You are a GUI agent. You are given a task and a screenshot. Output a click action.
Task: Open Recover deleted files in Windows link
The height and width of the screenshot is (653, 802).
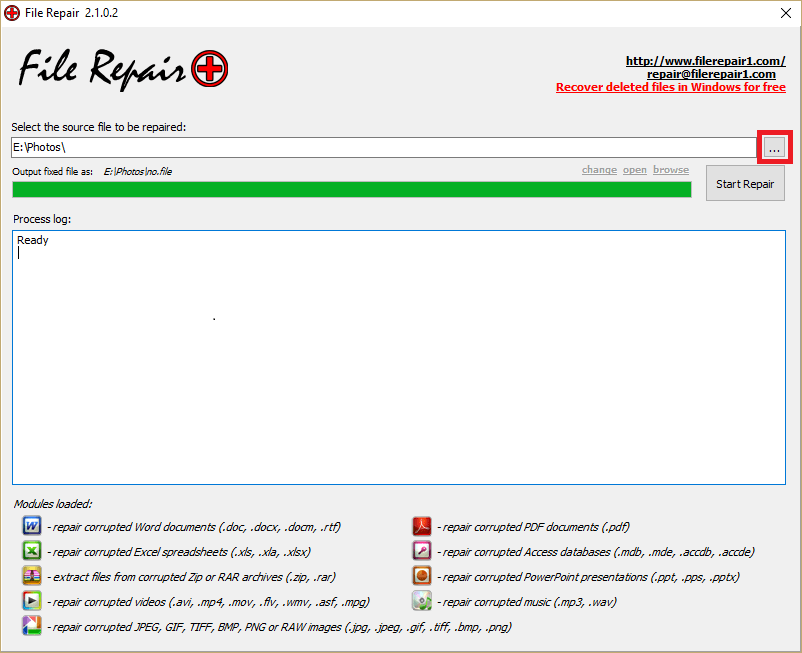tap(671, 87)
